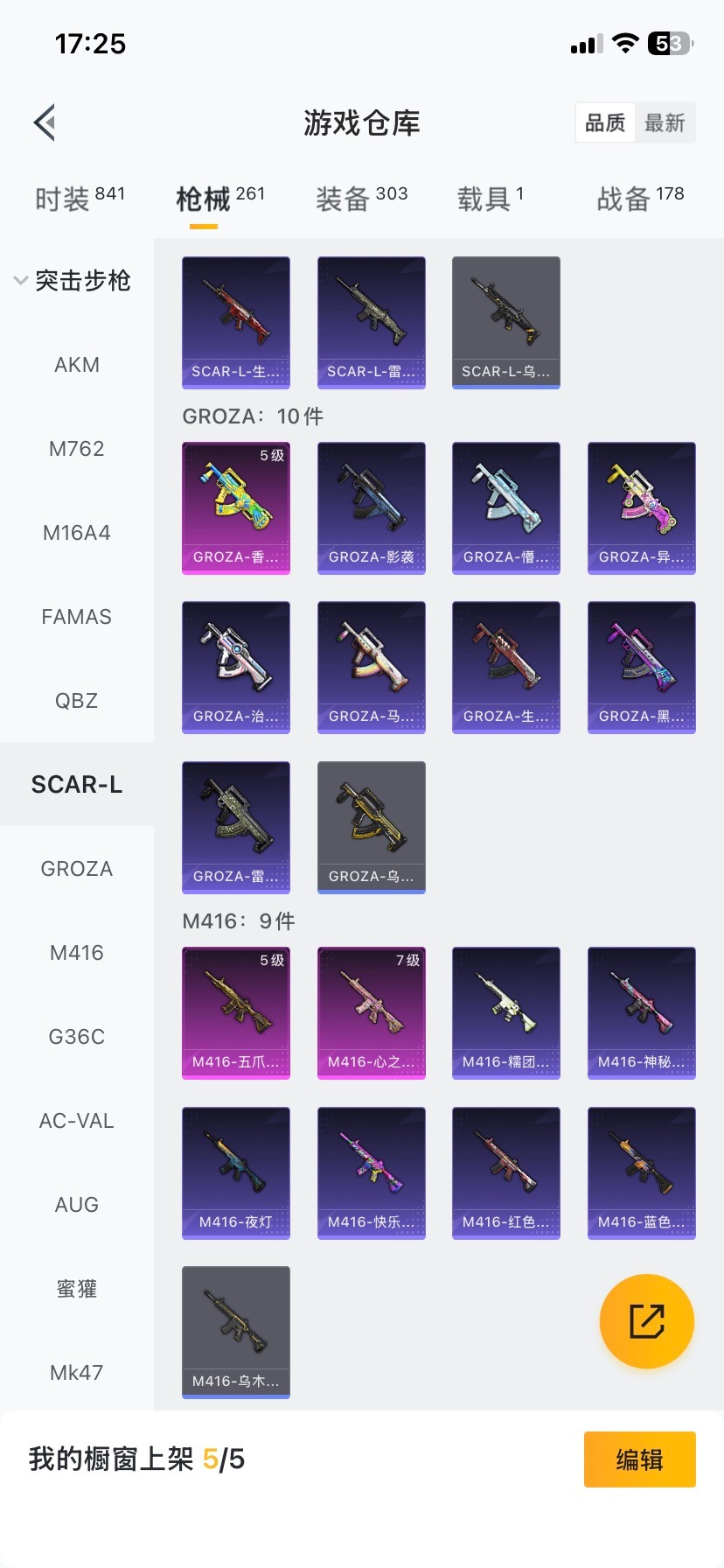Screen dimensions: 724x1568
Task: Switch sorting to 最新
Action: (x=665, y=122)
